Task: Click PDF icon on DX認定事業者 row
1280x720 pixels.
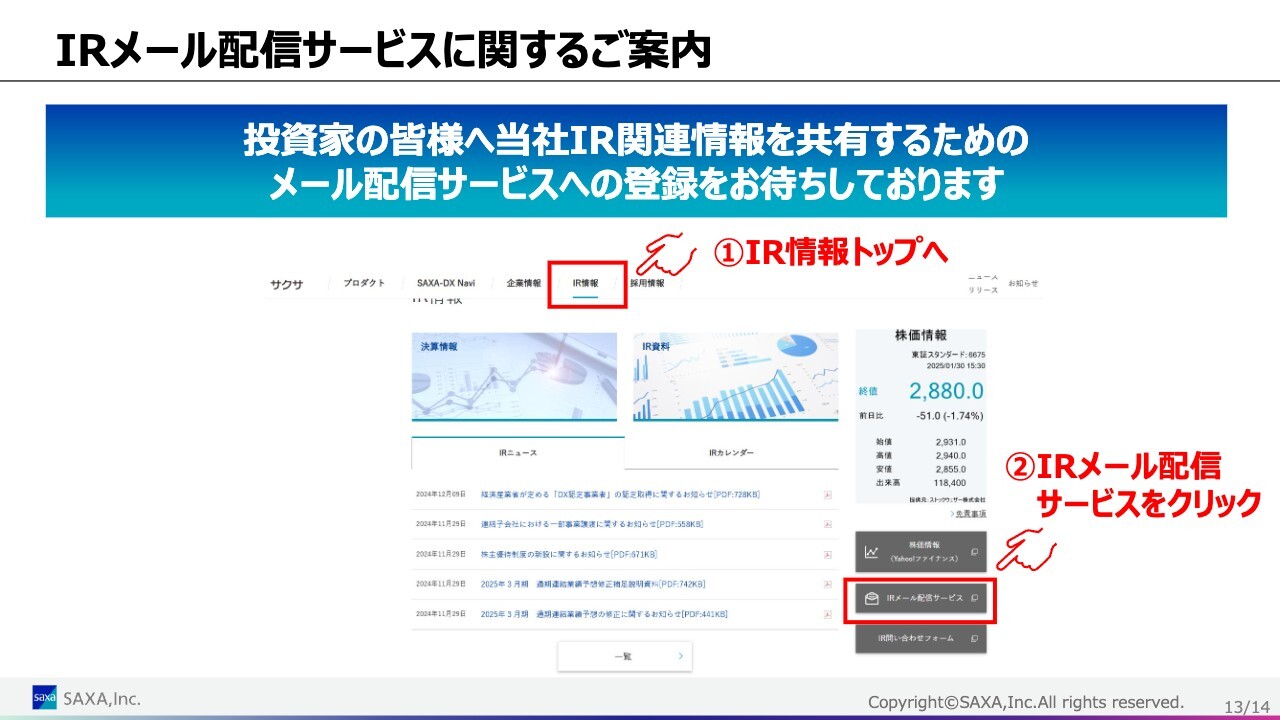Action: pyautogui.click(x=828, y=494)
